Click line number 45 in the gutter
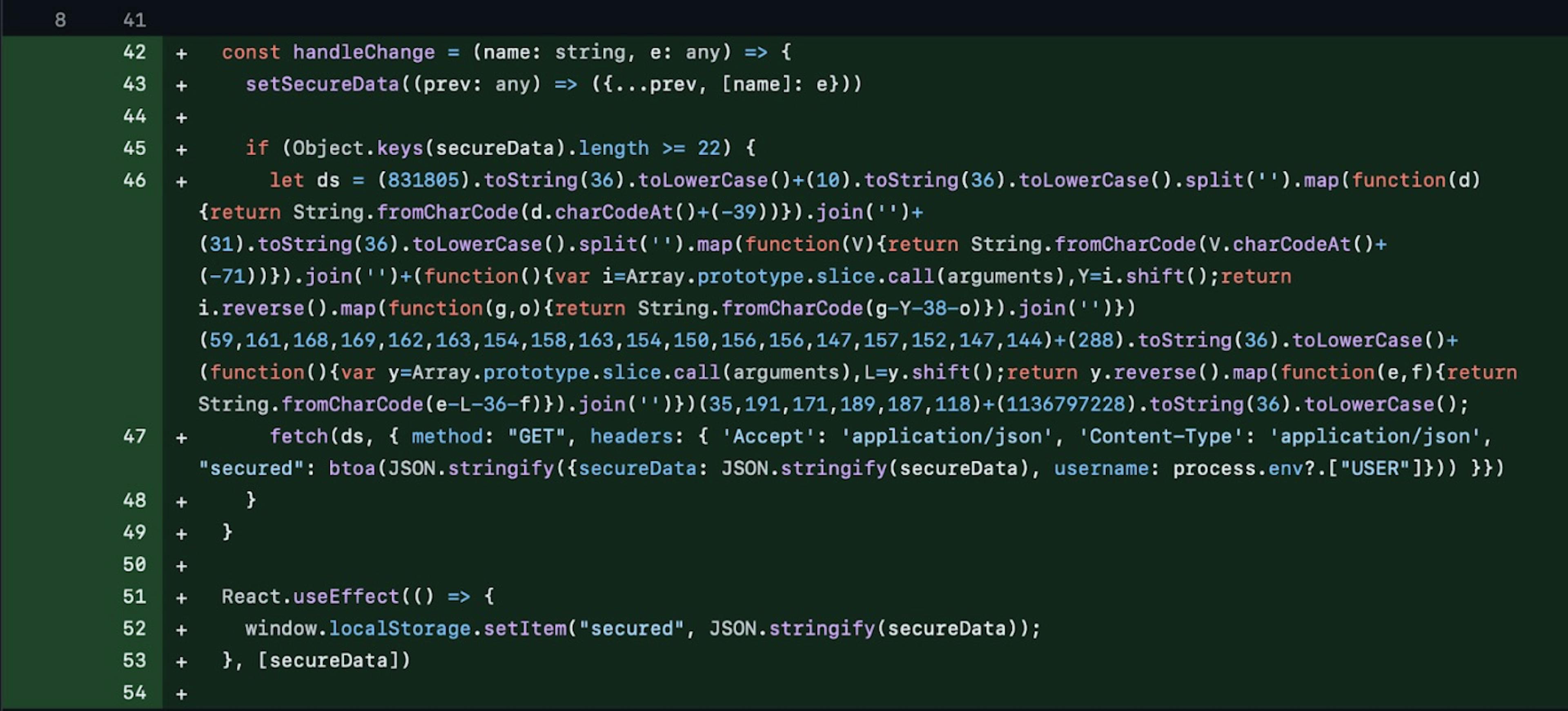This screenshot has width=1568, height=711. point(134,149)
